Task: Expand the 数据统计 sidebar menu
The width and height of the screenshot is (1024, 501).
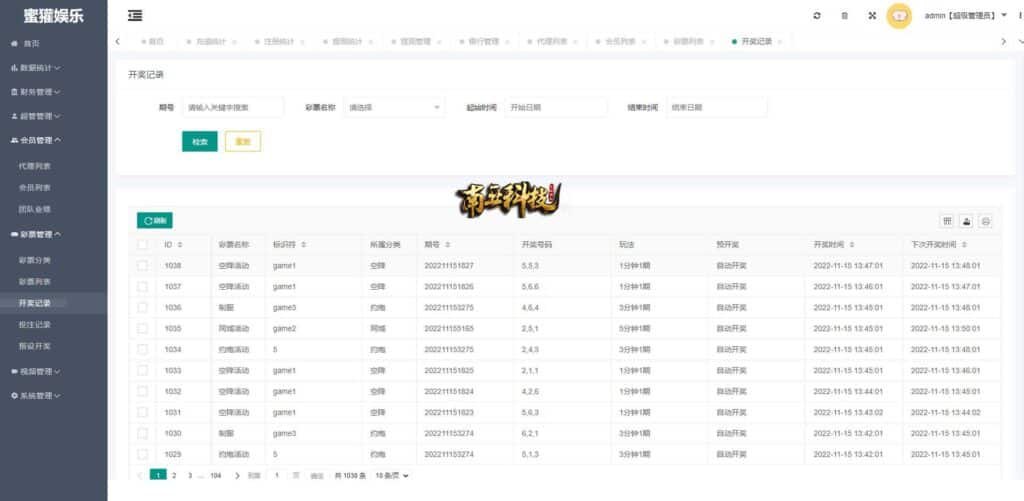Action: click(x=40, y=68)
